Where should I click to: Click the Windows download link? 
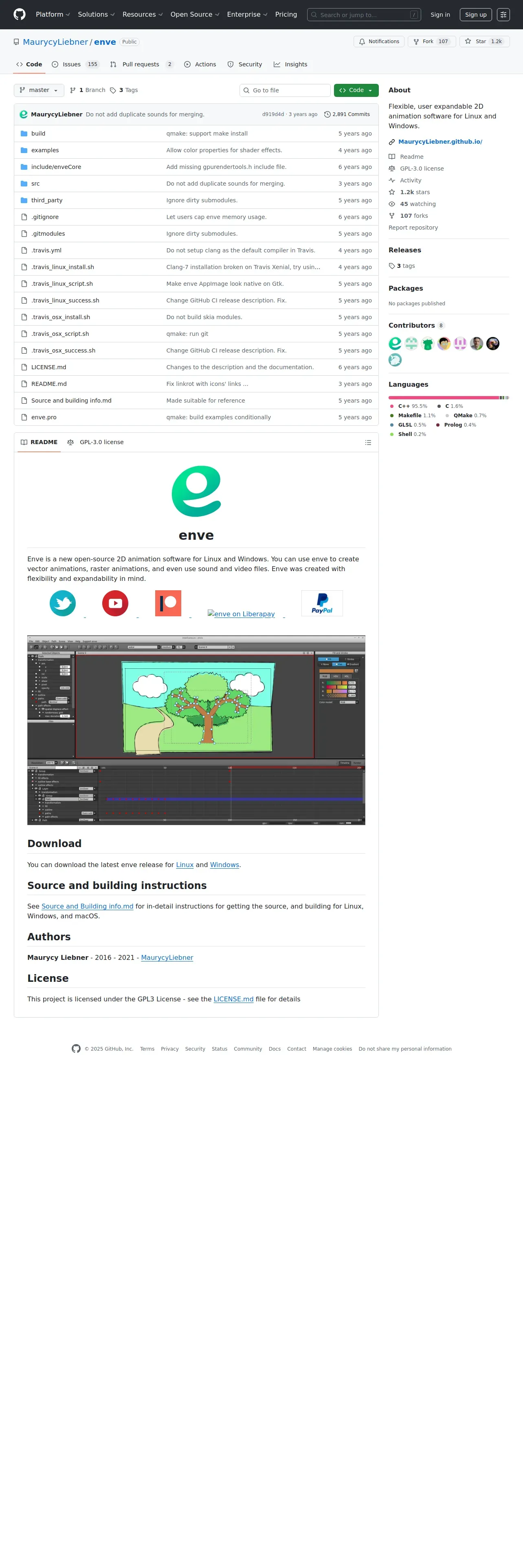225,865
